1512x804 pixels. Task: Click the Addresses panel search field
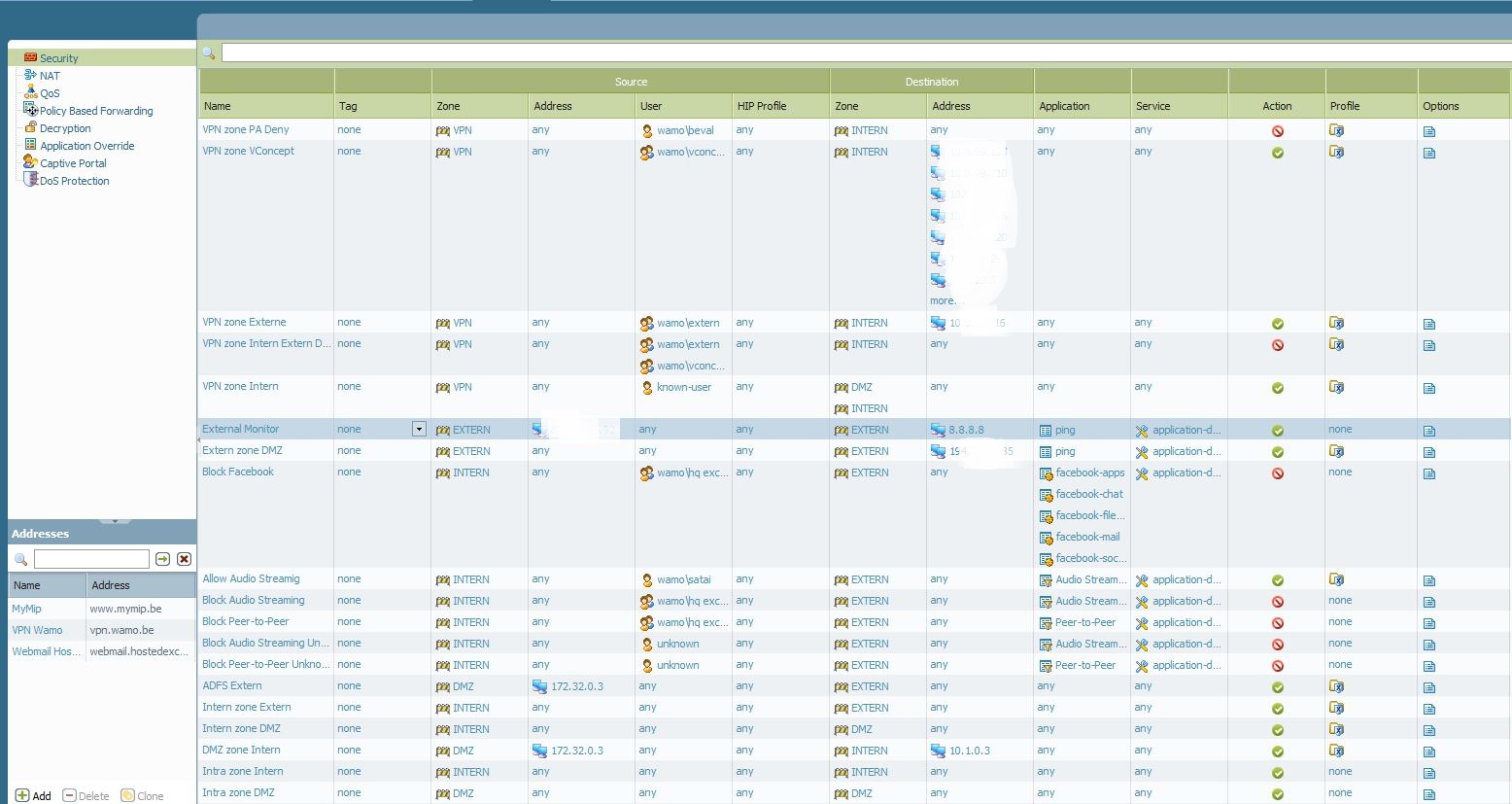(x=91, y=559)
